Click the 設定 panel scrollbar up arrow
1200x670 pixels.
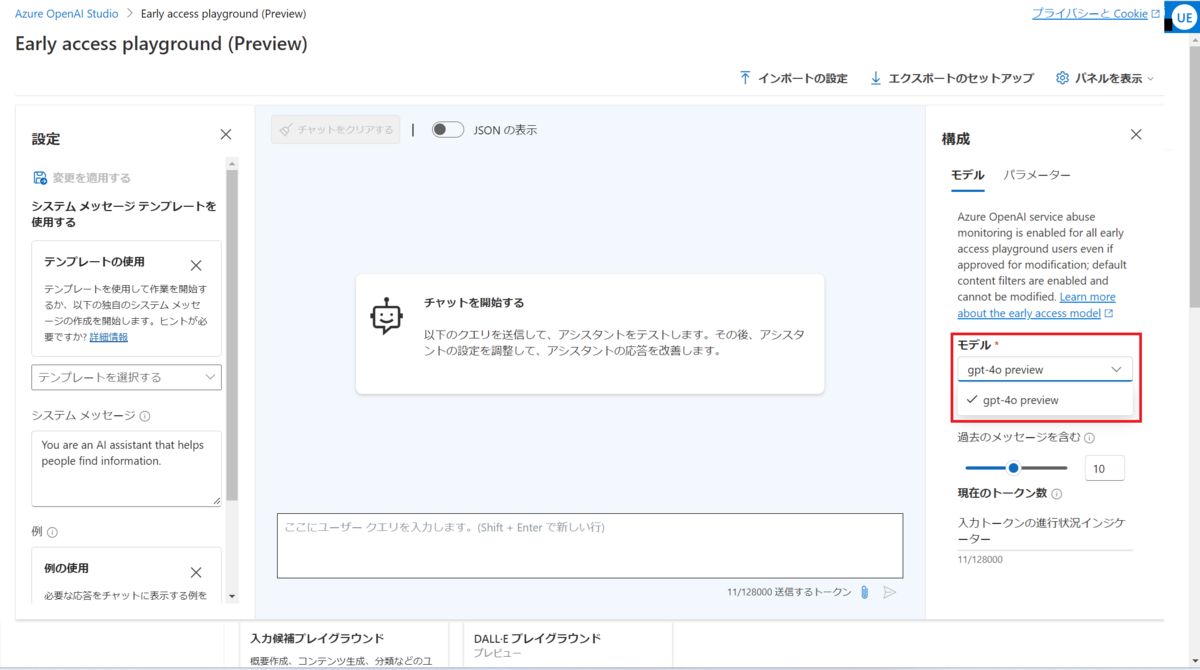pos(232,163)
